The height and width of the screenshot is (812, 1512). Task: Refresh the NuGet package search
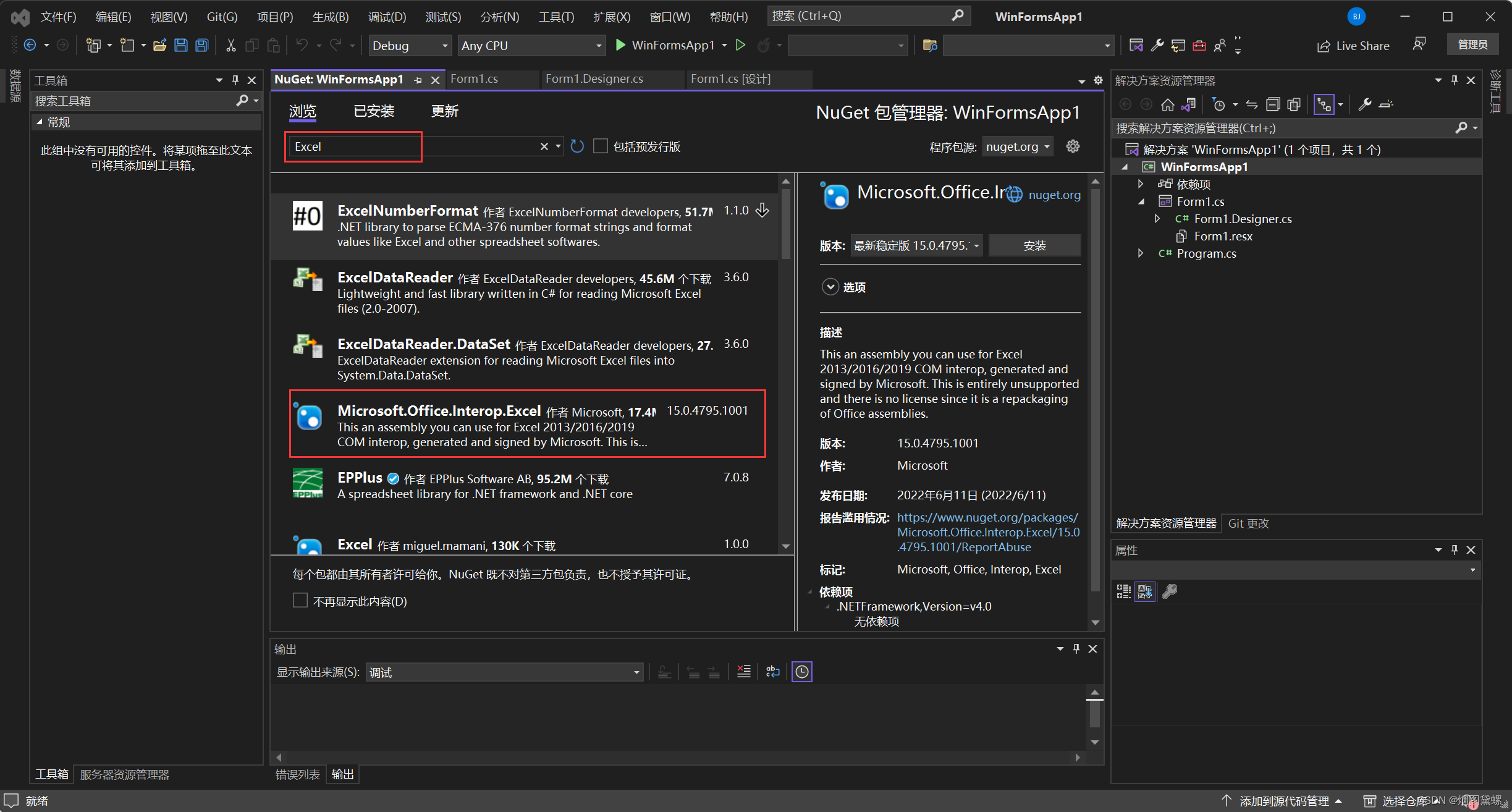(577, 146)
